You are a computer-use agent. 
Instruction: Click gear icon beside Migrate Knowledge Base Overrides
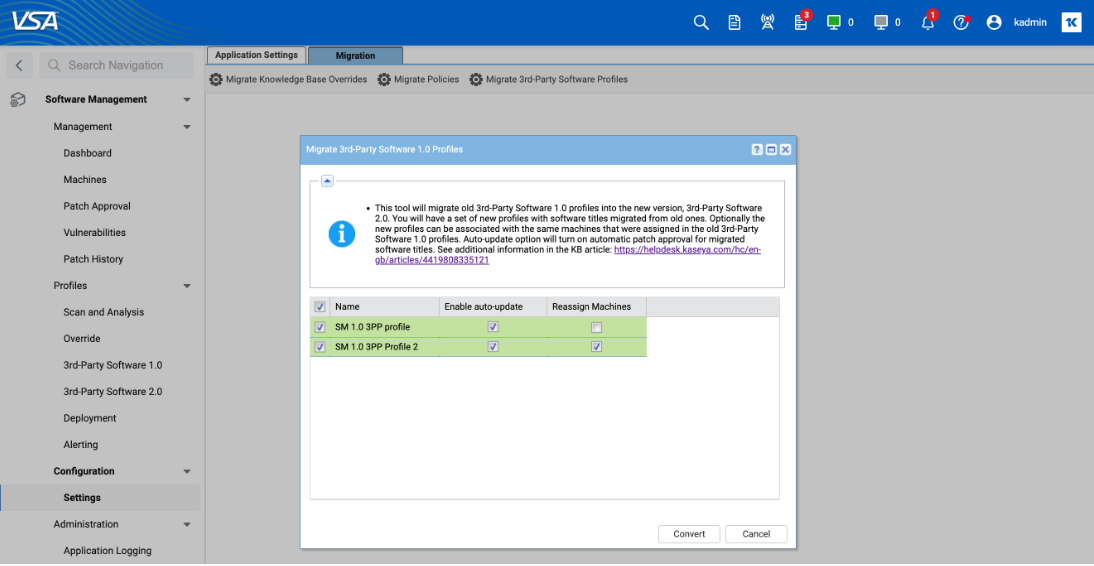(x=216, y=80)
